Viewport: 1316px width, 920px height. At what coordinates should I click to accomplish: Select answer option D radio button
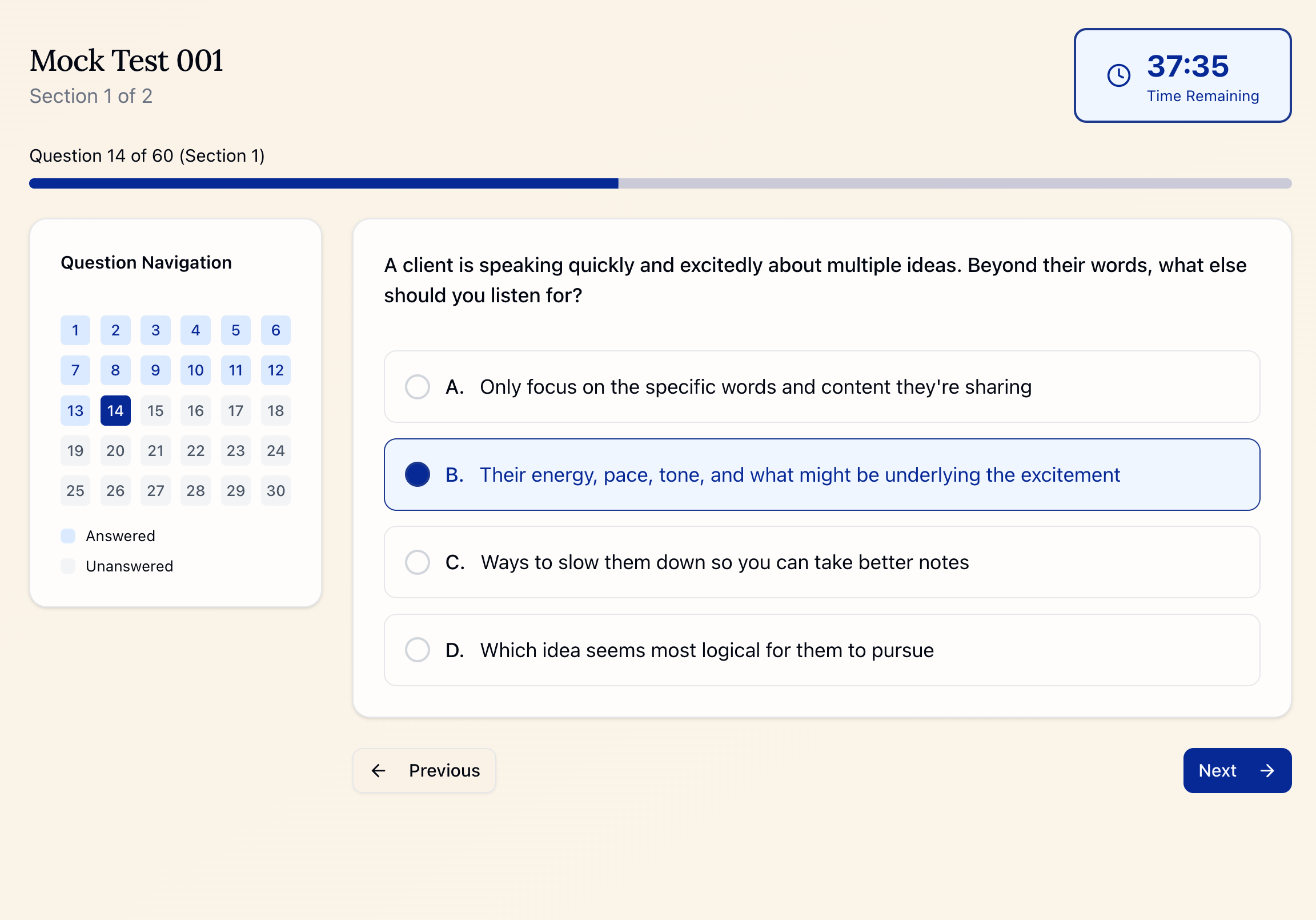point(418,650)
